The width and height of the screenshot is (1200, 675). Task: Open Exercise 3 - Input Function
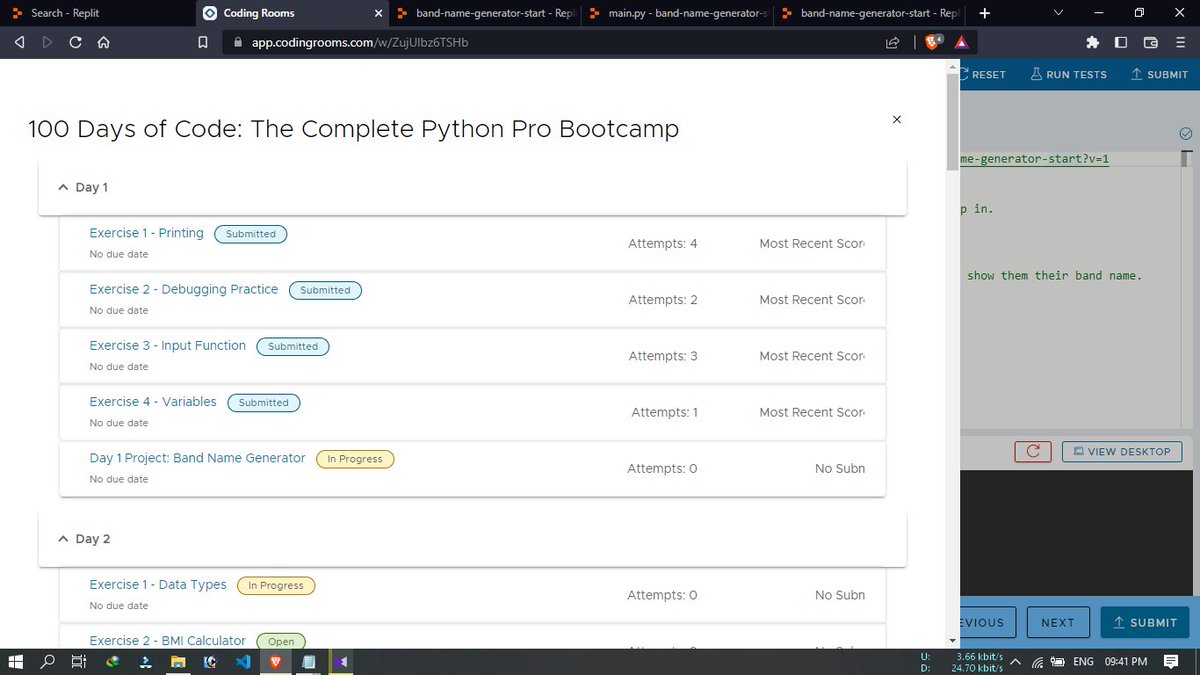pos(167,345)
